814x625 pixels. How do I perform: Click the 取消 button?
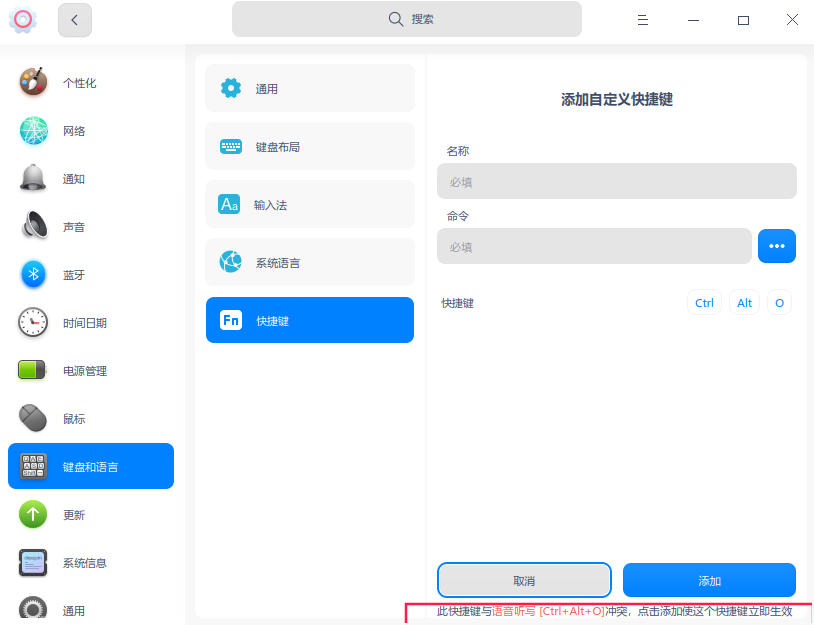[x=524, y=580]
